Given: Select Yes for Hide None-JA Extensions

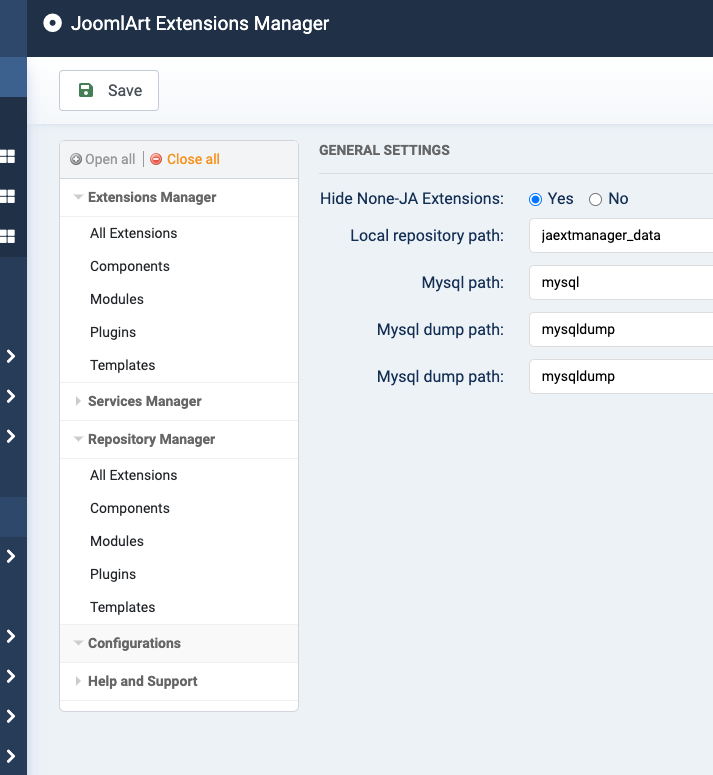Looking at the screenshot, I should pos(536,199).
